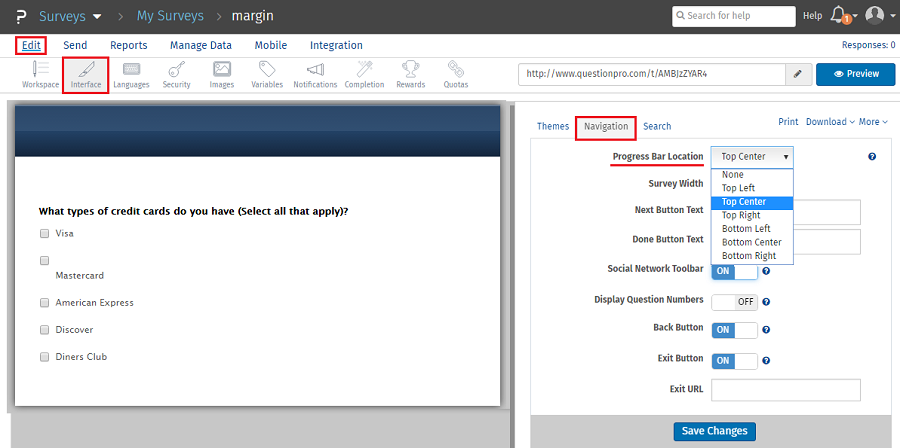Check the Mastercard checkbox
900x448 pixels.
pyautogui.click(x=44, y=260)
